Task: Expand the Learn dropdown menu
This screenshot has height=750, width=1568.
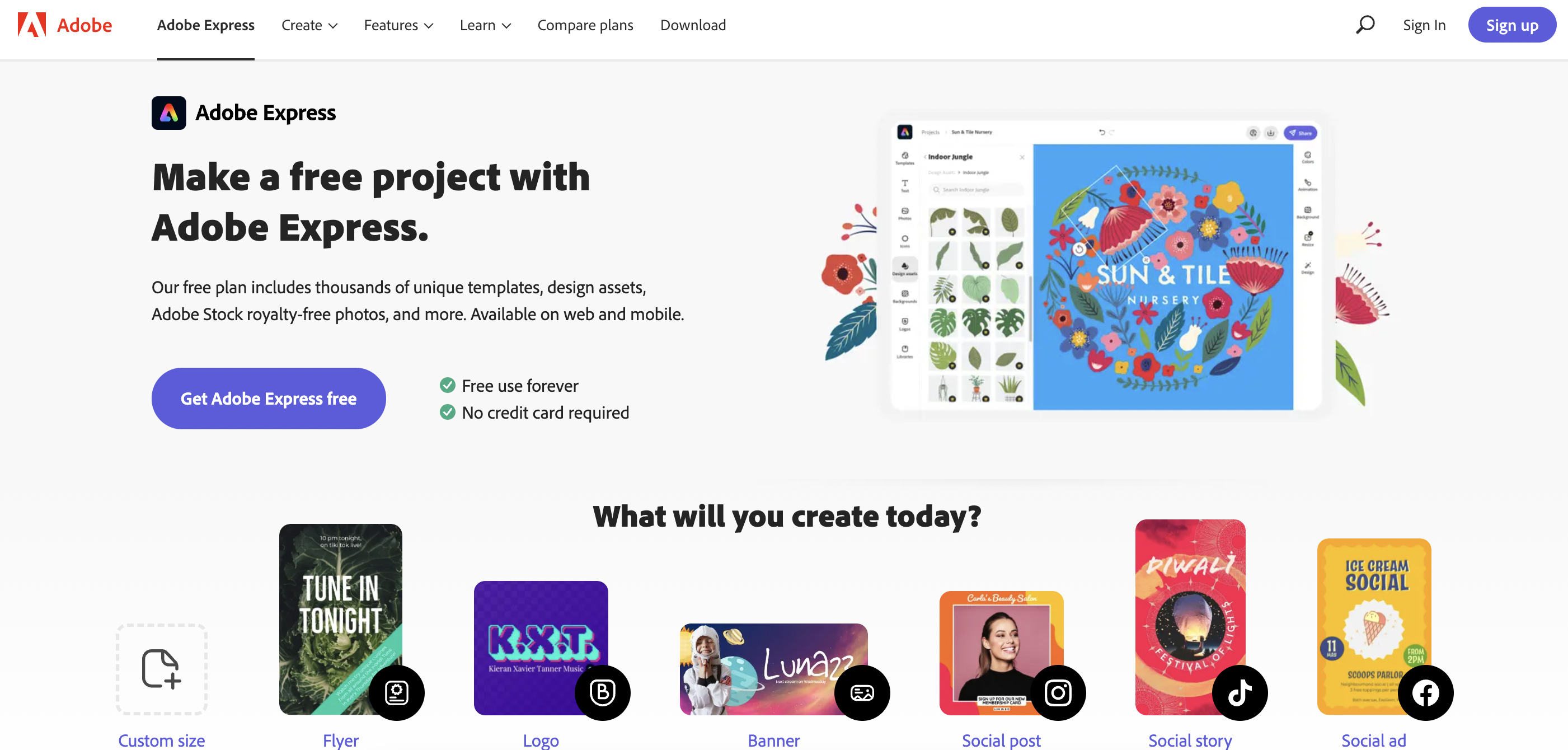Action: coord(484,24)
